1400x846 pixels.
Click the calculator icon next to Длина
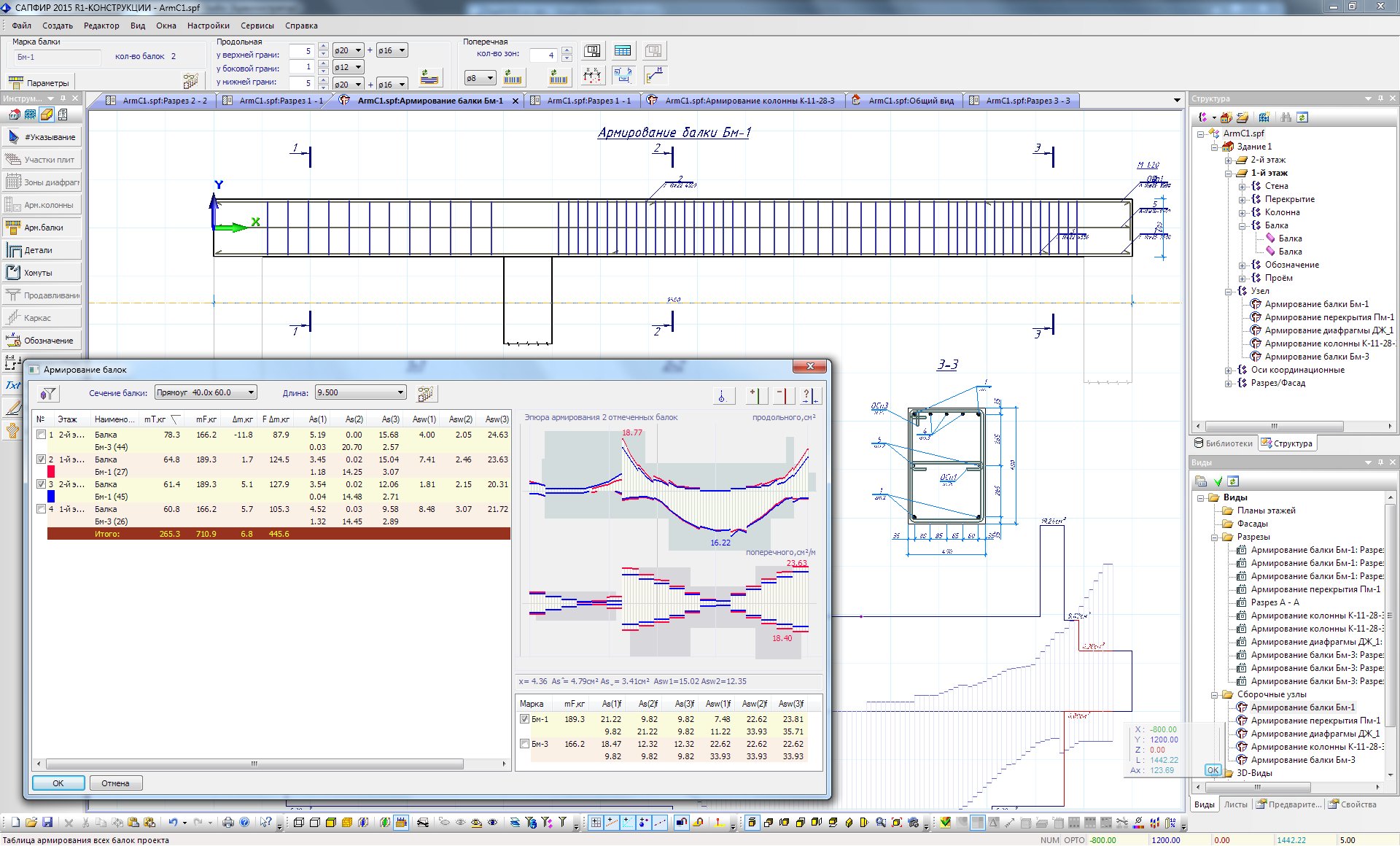coord(426,394)
